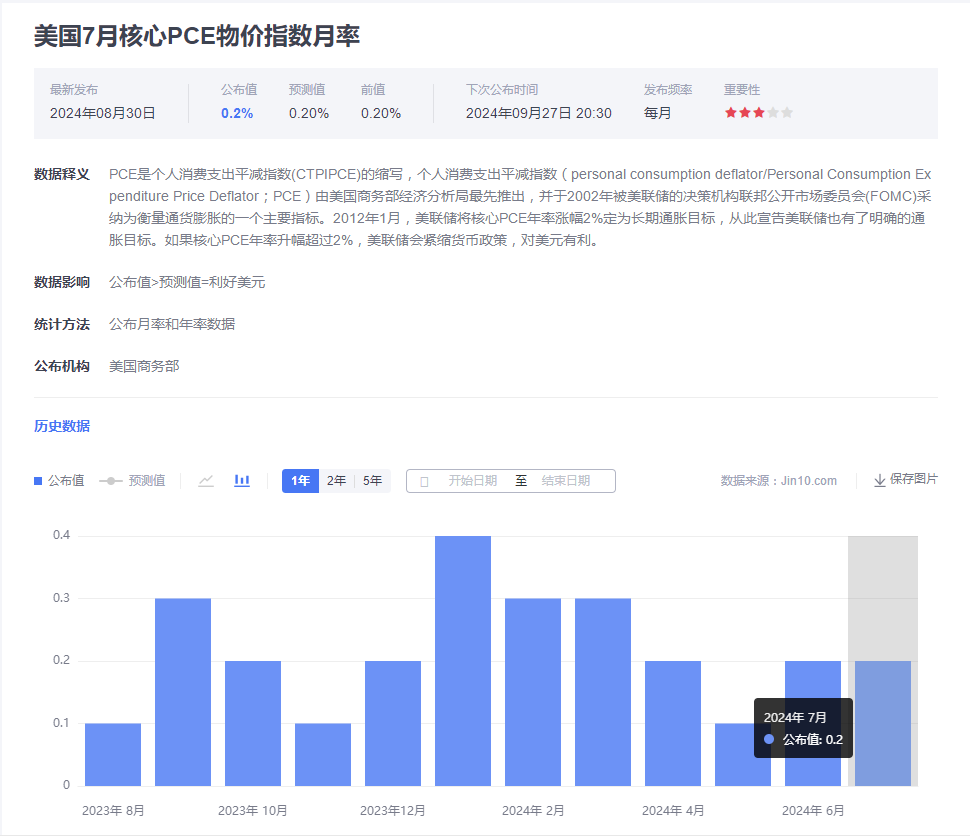Toggle 预测值 legend series
Screen dimensions: 970x836
click(x=133, y=481)
